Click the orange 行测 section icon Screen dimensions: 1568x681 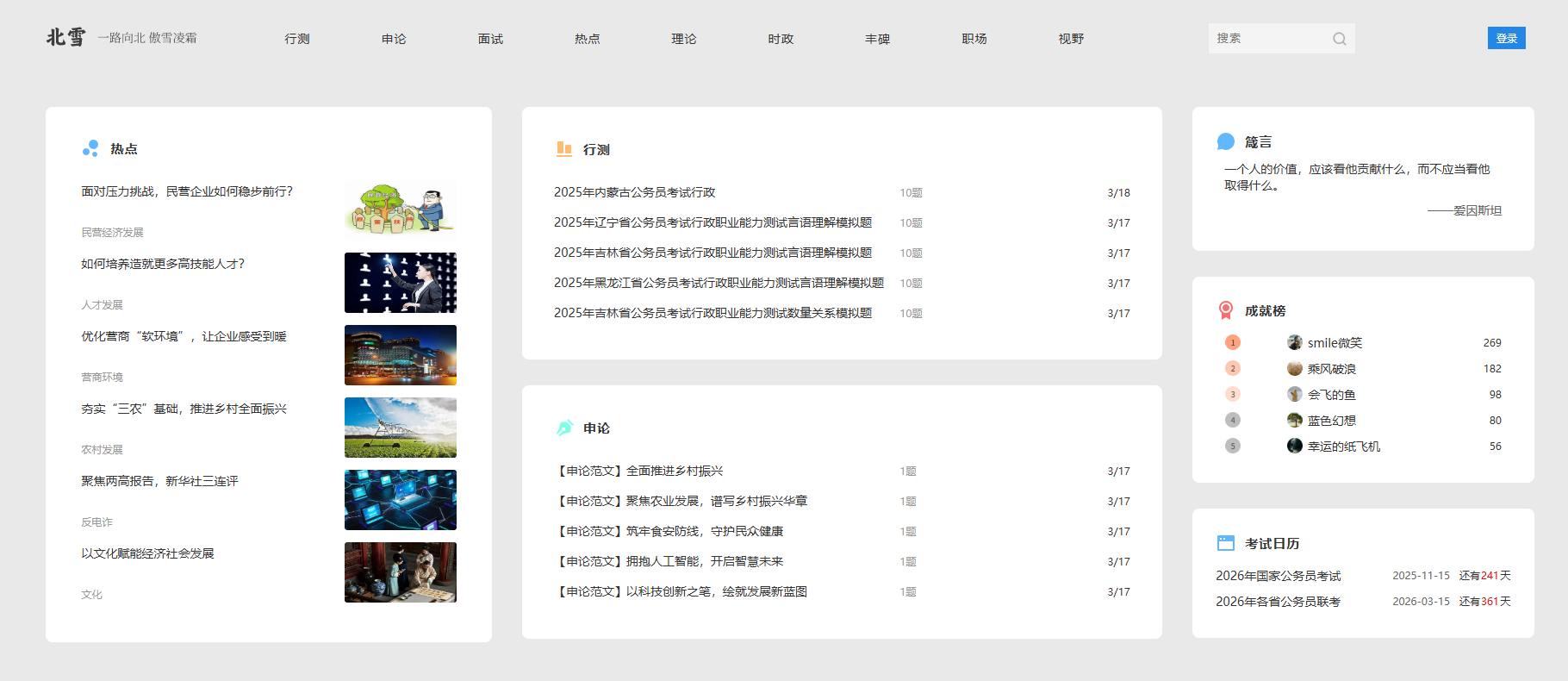[x=564, y=149]
